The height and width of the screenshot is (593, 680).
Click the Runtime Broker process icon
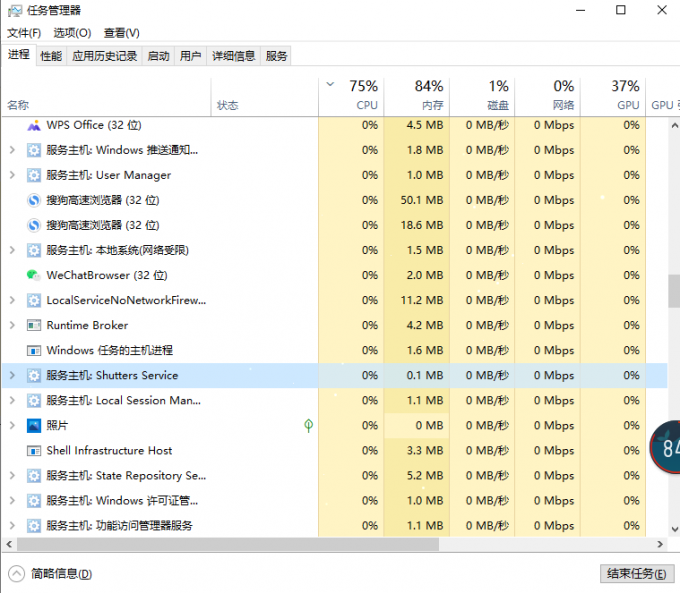coord(34,325)
